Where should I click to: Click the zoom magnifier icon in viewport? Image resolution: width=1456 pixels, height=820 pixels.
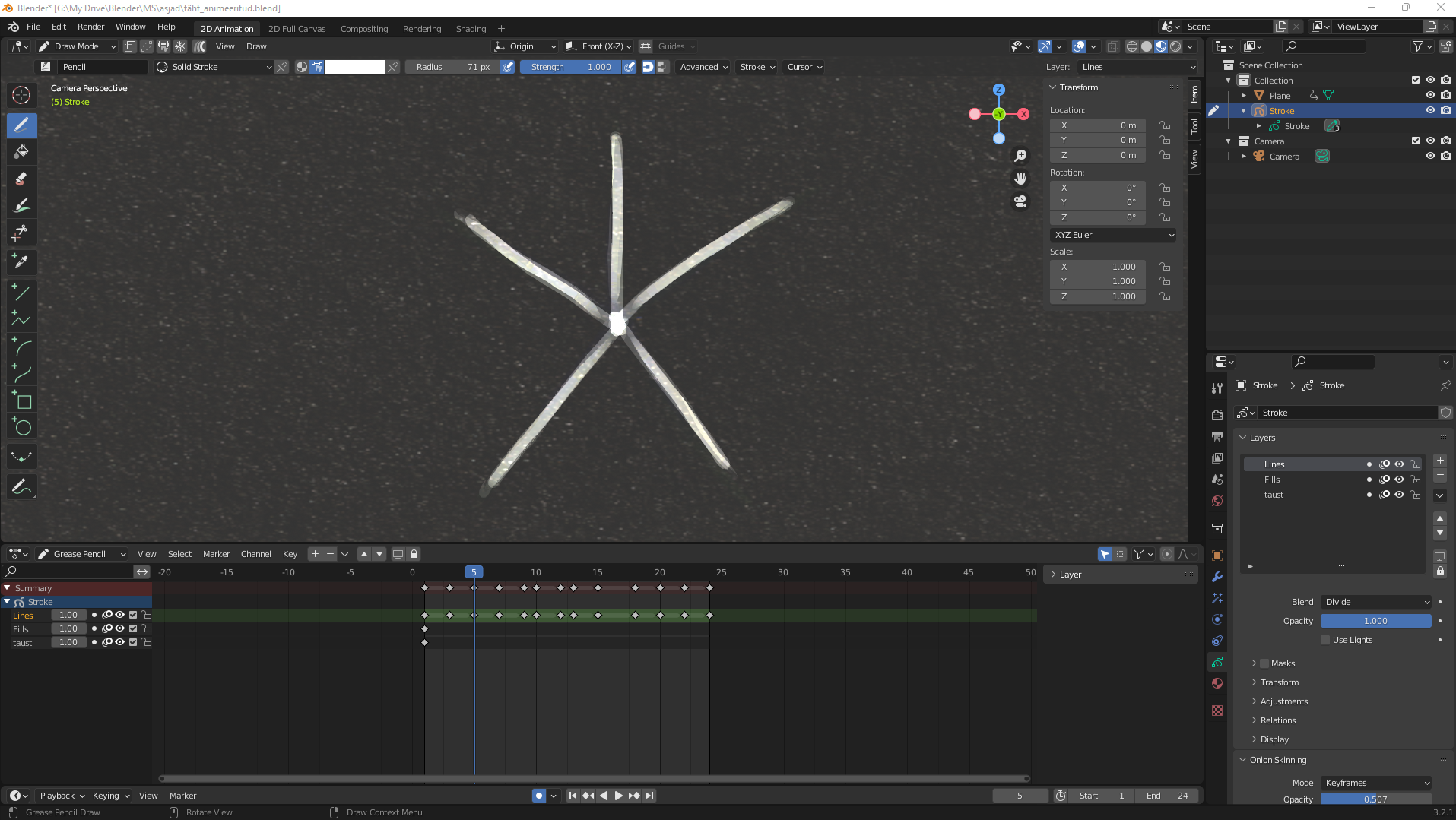[x=1020, y=156]
